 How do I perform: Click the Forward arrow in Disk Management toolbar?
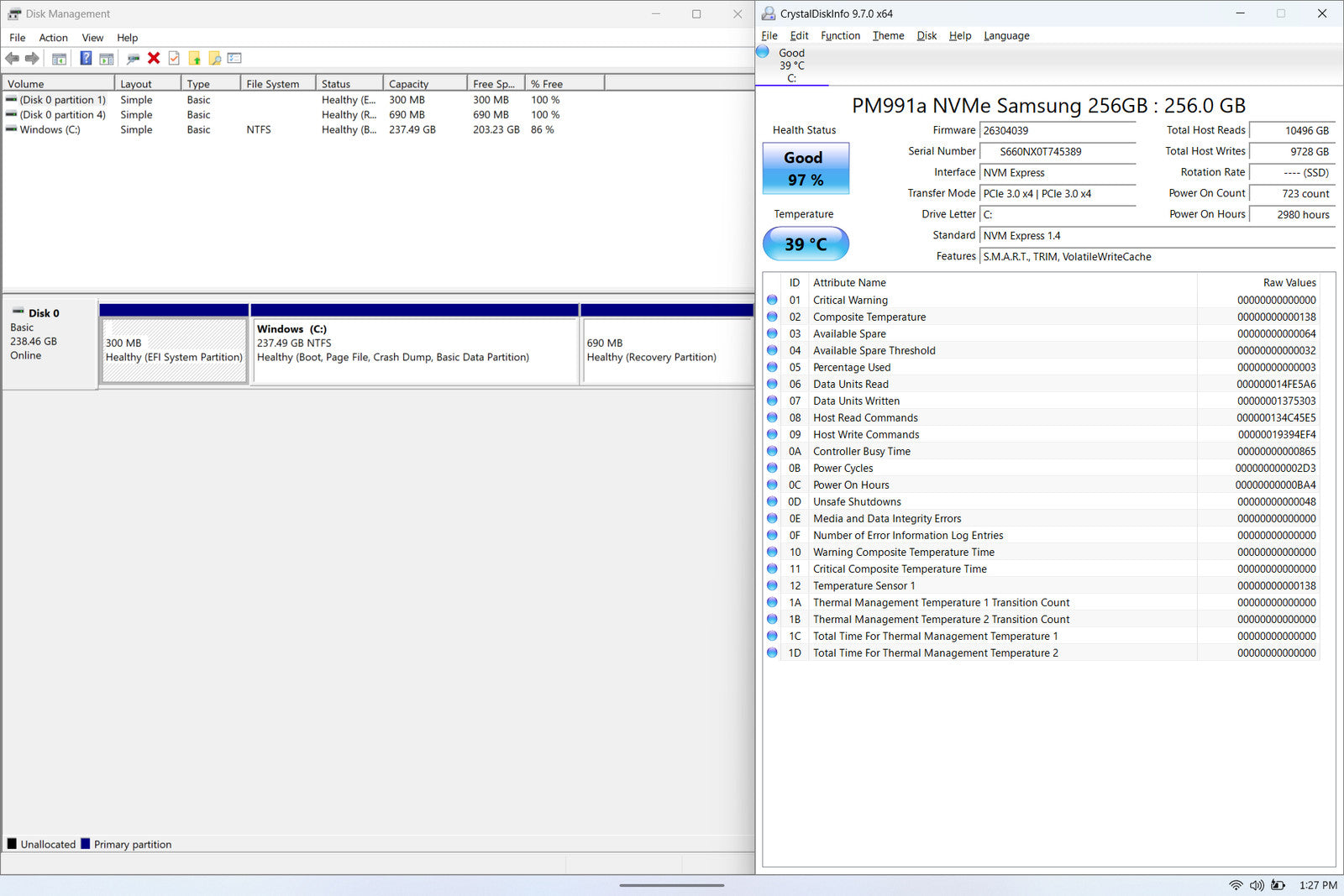coord(32,58)
